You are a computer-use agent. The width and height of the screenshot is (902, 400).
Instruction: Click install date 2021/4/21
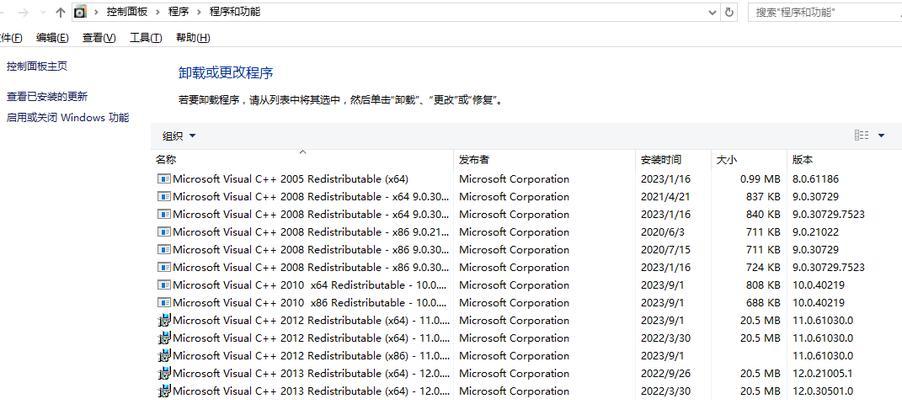[665, 197]
